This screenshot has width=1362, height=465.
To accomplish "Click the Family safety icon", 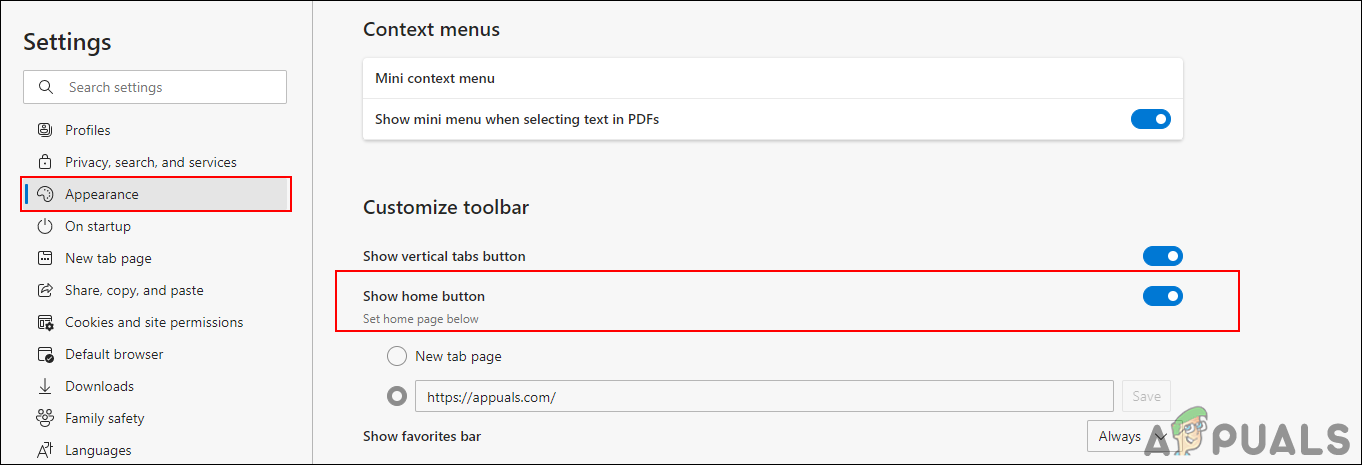I will (45, 418).
